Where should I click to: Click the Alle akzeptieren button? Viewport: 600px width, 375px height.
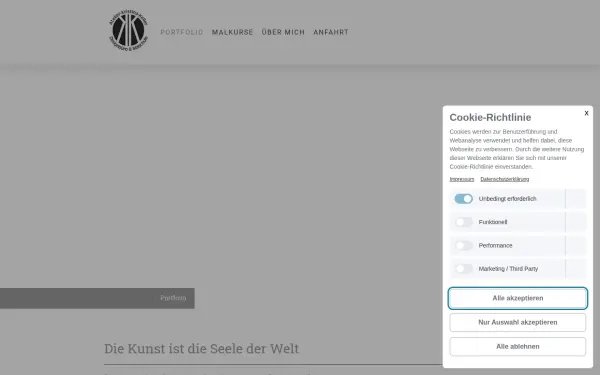(x=518, y=298)
